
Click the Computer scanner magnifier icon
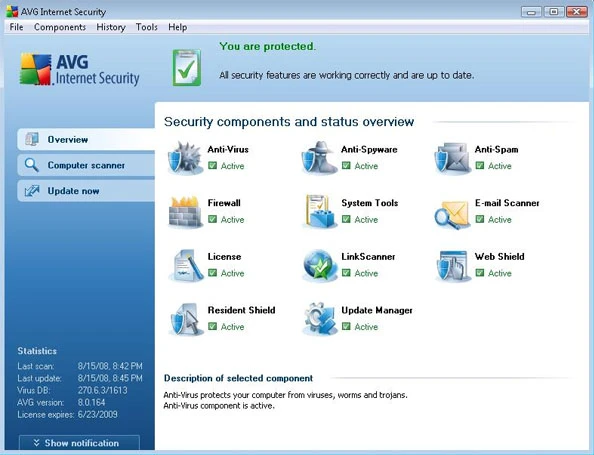click(x=31, y=165)
